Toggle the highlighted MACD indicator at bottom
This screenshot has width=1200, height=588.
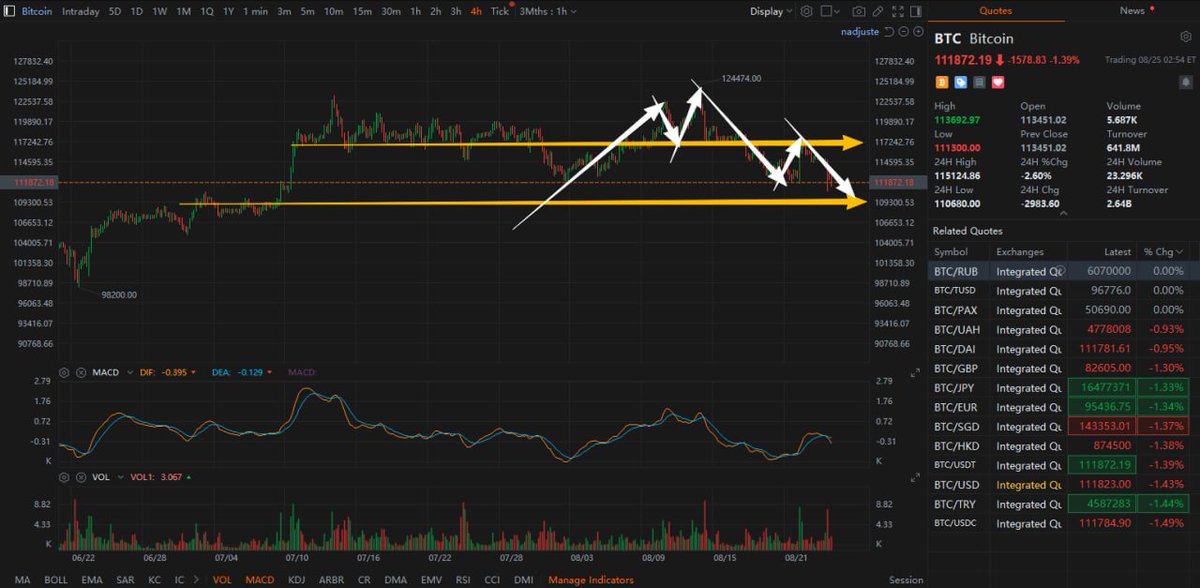[260, 580]
